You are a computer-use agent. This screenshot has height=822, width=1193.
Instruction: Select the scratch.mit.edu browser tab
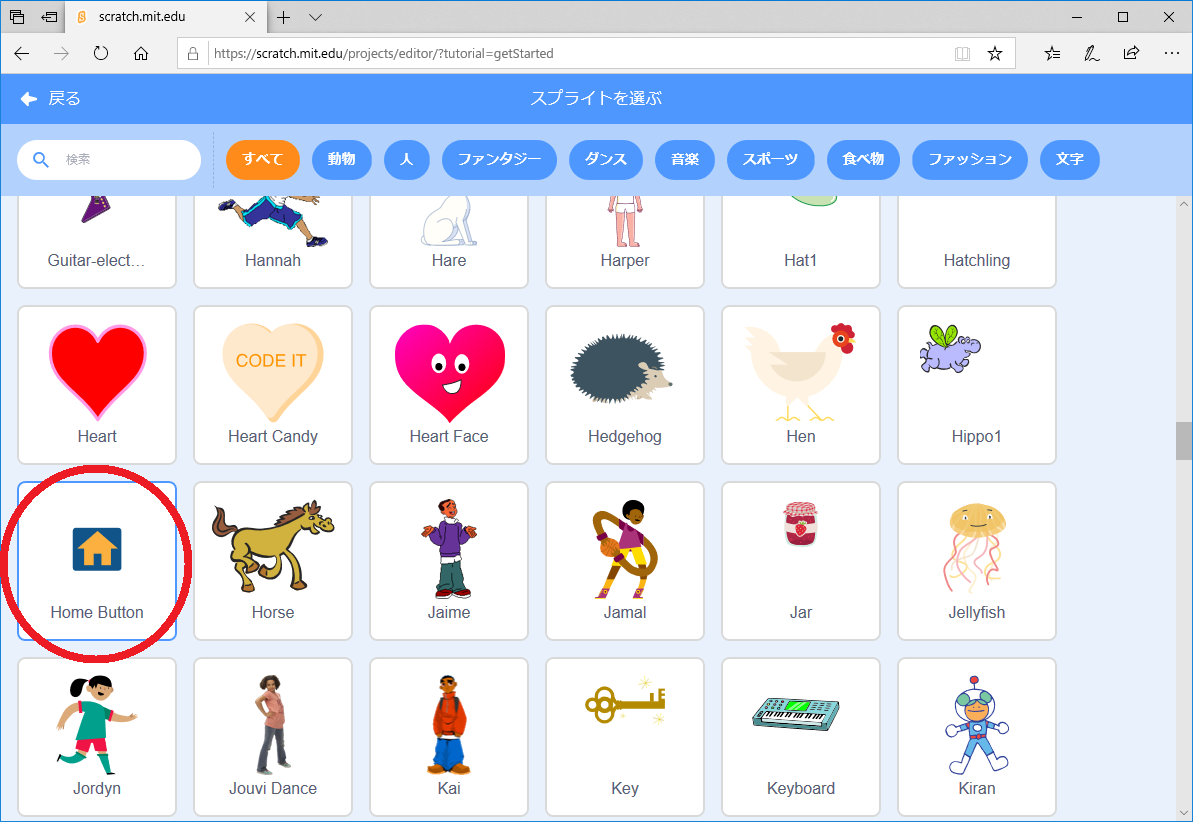[167, 17]
